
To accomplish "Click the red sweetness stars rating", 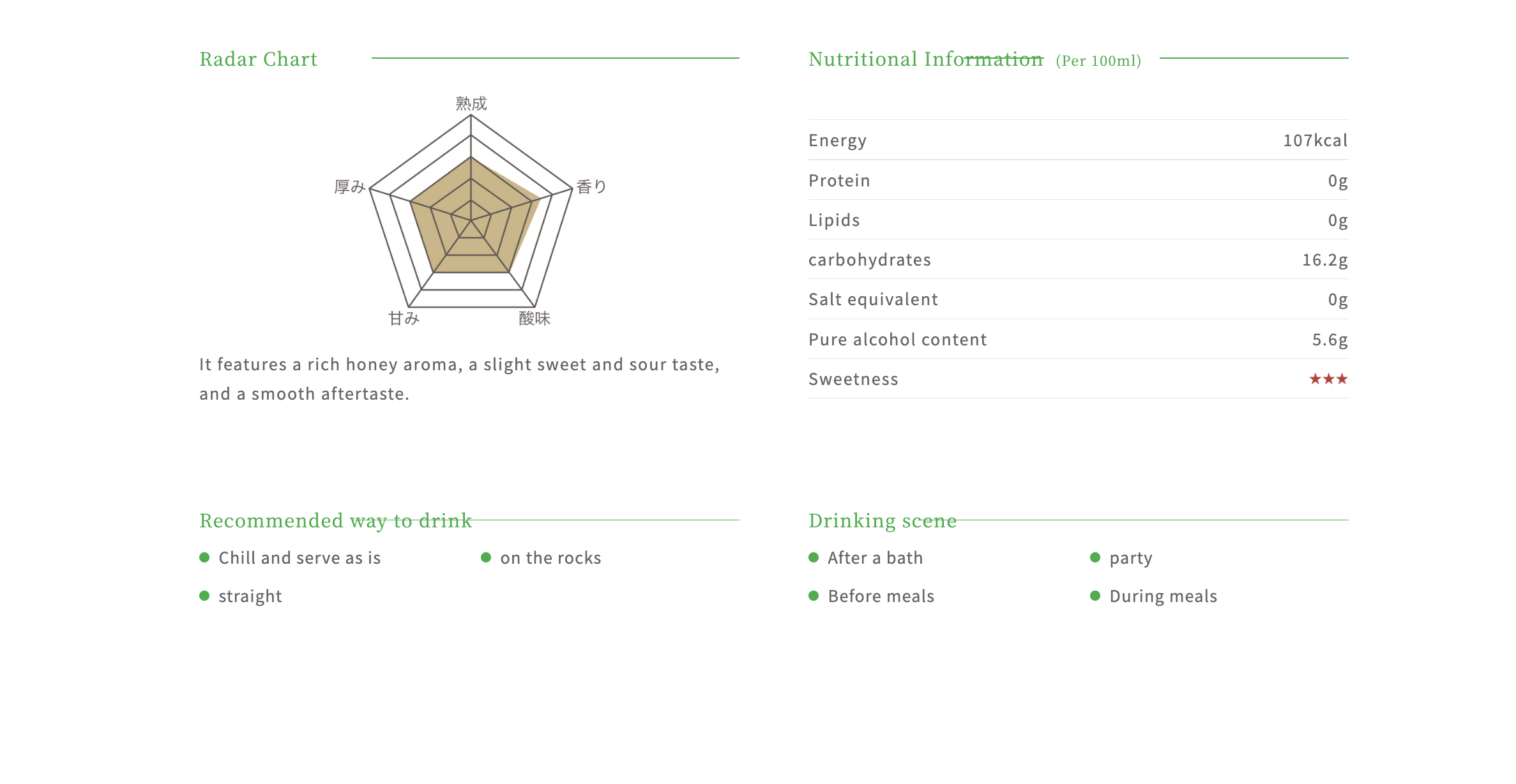I will tap(1328, 379).
